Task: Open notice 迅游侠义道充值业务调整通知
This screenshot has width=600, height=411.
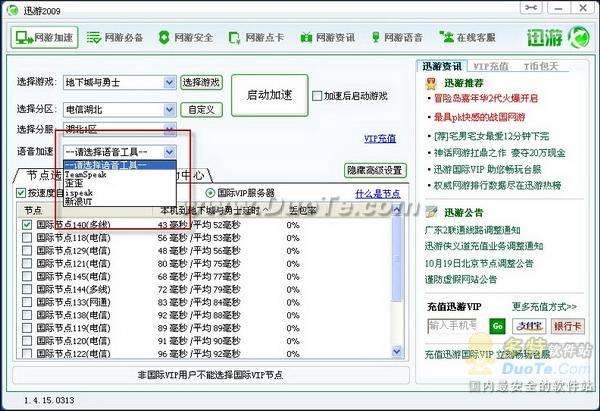Action: point(484,246)
